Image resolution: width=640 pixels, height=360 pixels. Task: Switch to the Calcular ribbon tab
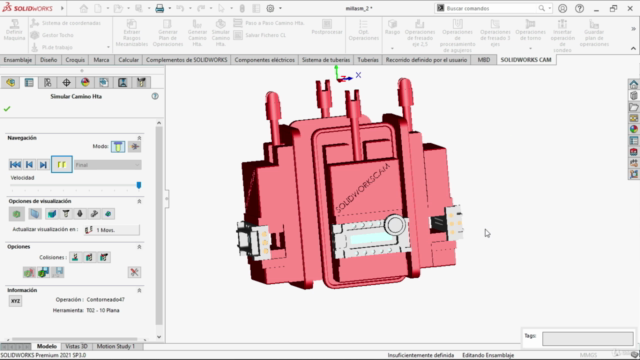[x=128, y=60]
